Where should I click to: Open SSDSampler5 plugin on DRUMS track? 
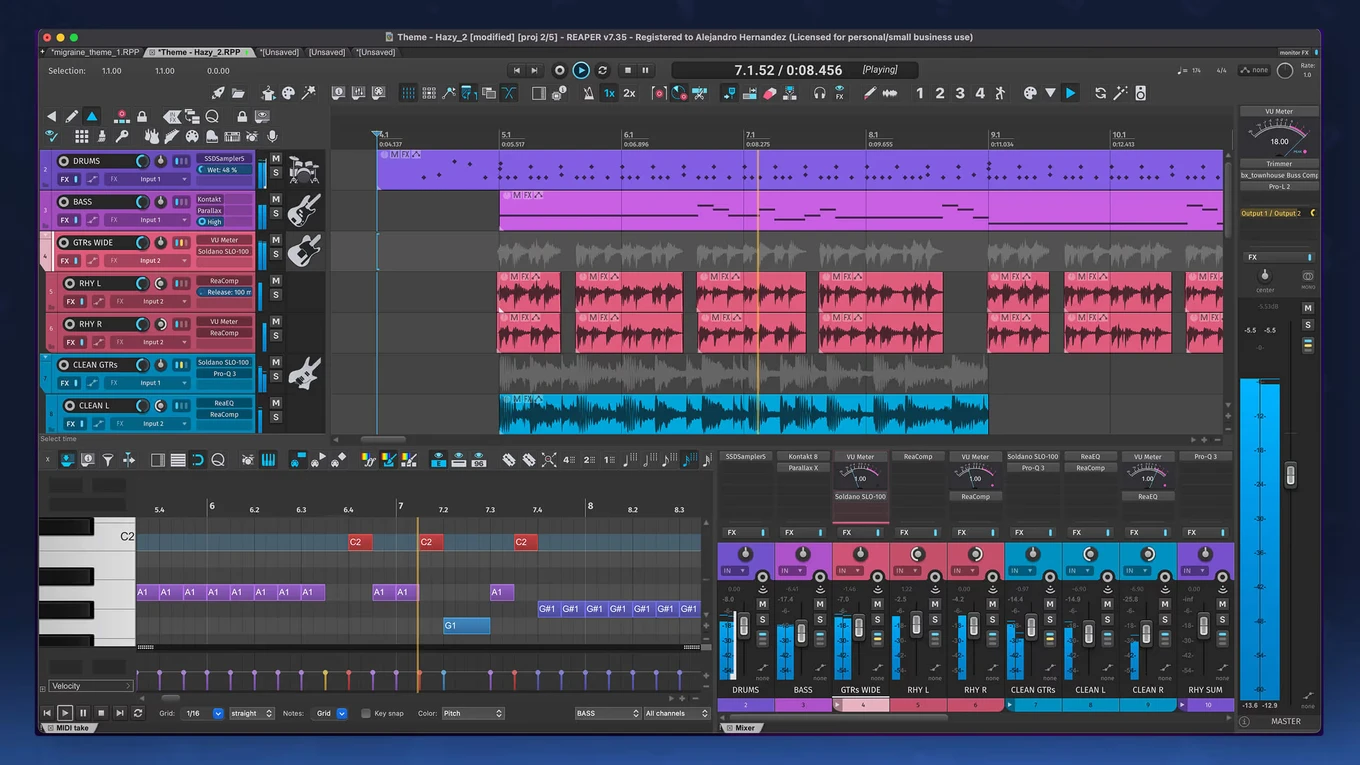point(224,159)
